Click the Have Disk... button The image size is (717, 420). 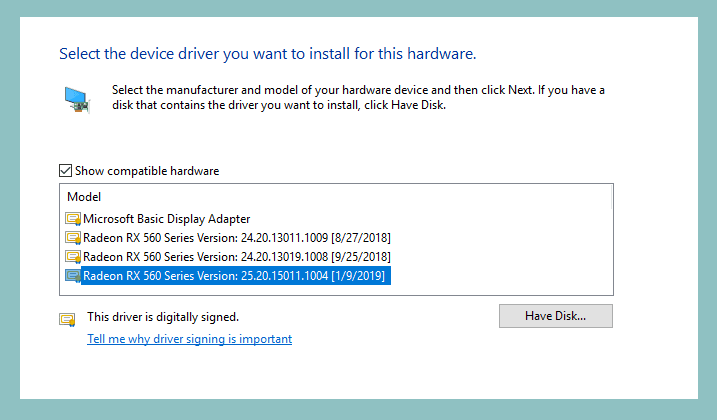pos(556,316)
